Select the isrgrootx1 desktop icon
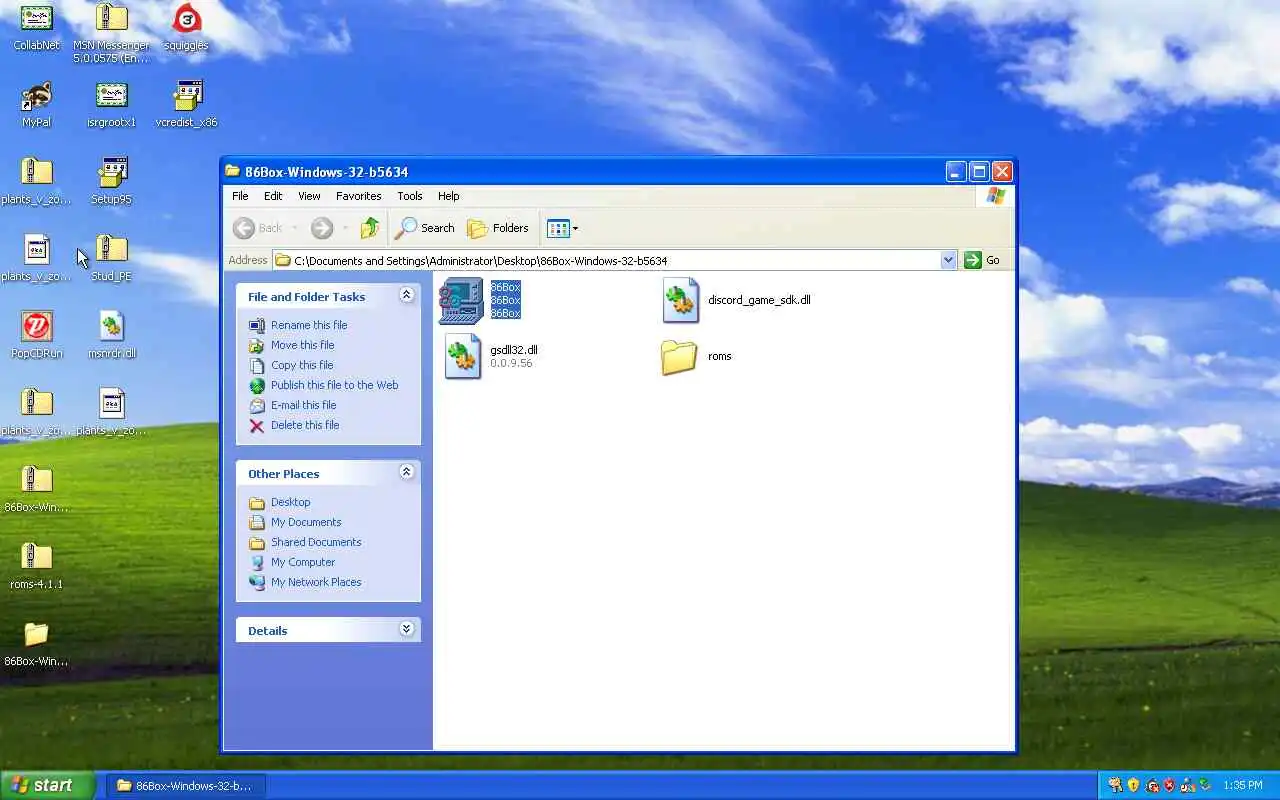This screenshot has width=1280, height=800. click(x=111, y=104)
